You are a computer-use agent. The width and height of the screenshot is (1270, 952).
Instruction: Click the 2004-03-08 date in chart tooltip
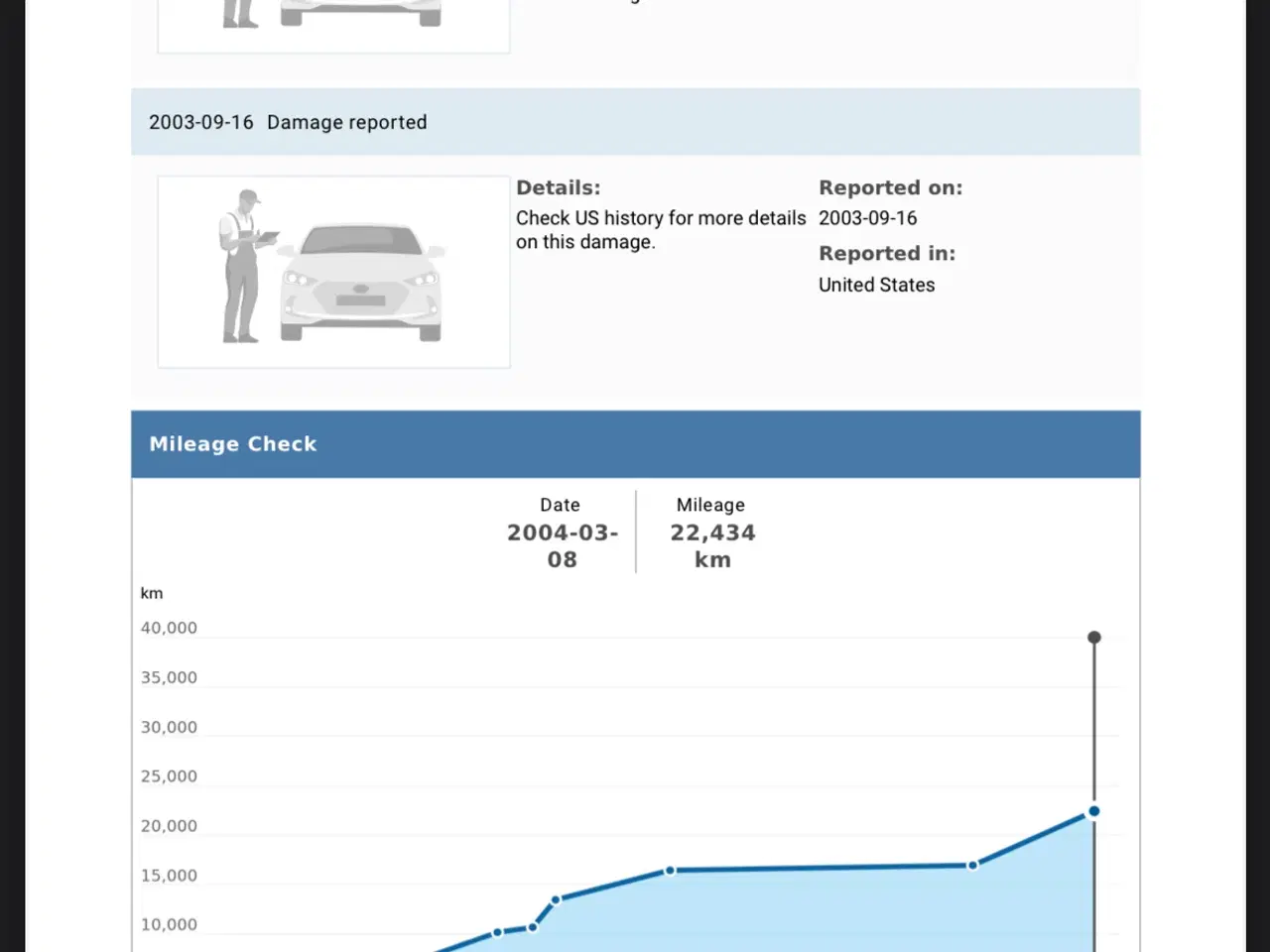tap(562, 545)
